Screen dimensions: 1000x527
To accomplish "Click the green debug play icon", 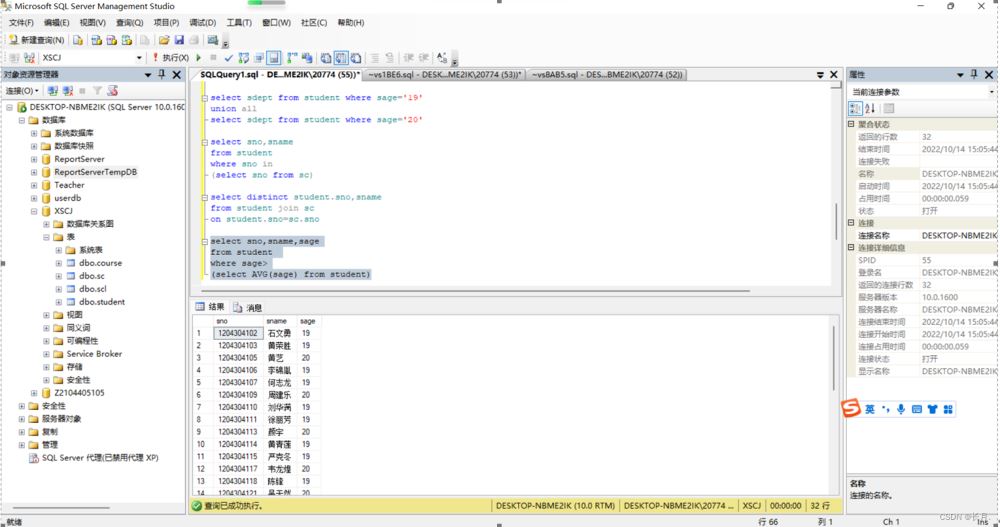I will (198, 58).
